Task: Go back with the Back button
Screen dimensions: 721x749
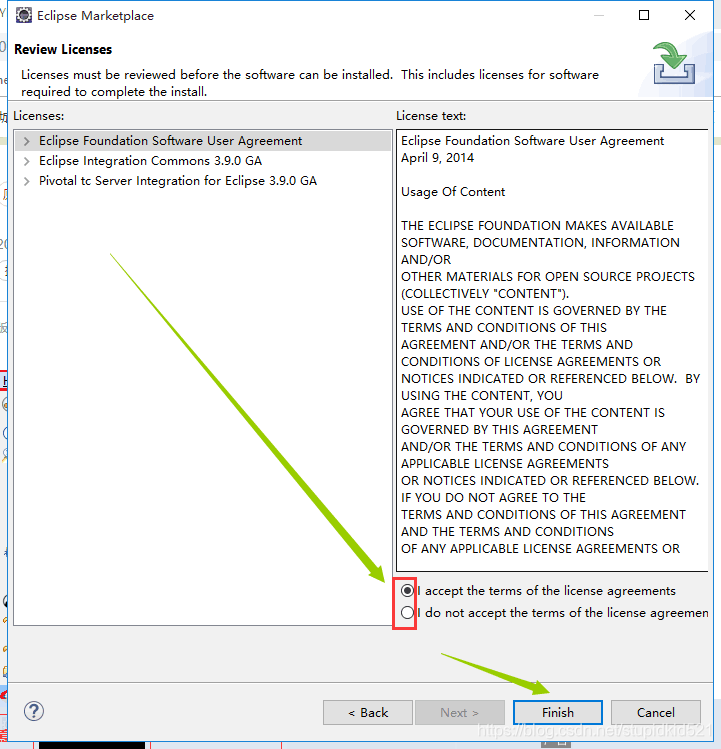Action: (367, 713)
